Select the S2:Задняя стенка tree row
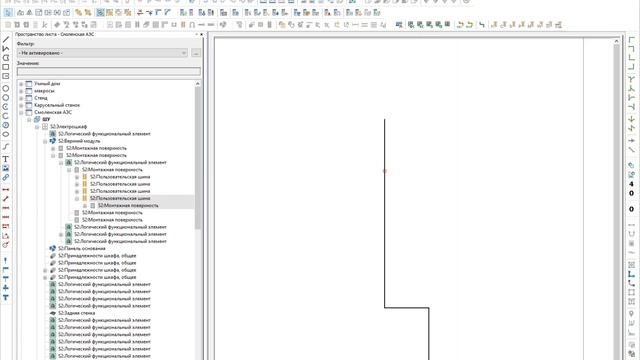 (76, 313)
